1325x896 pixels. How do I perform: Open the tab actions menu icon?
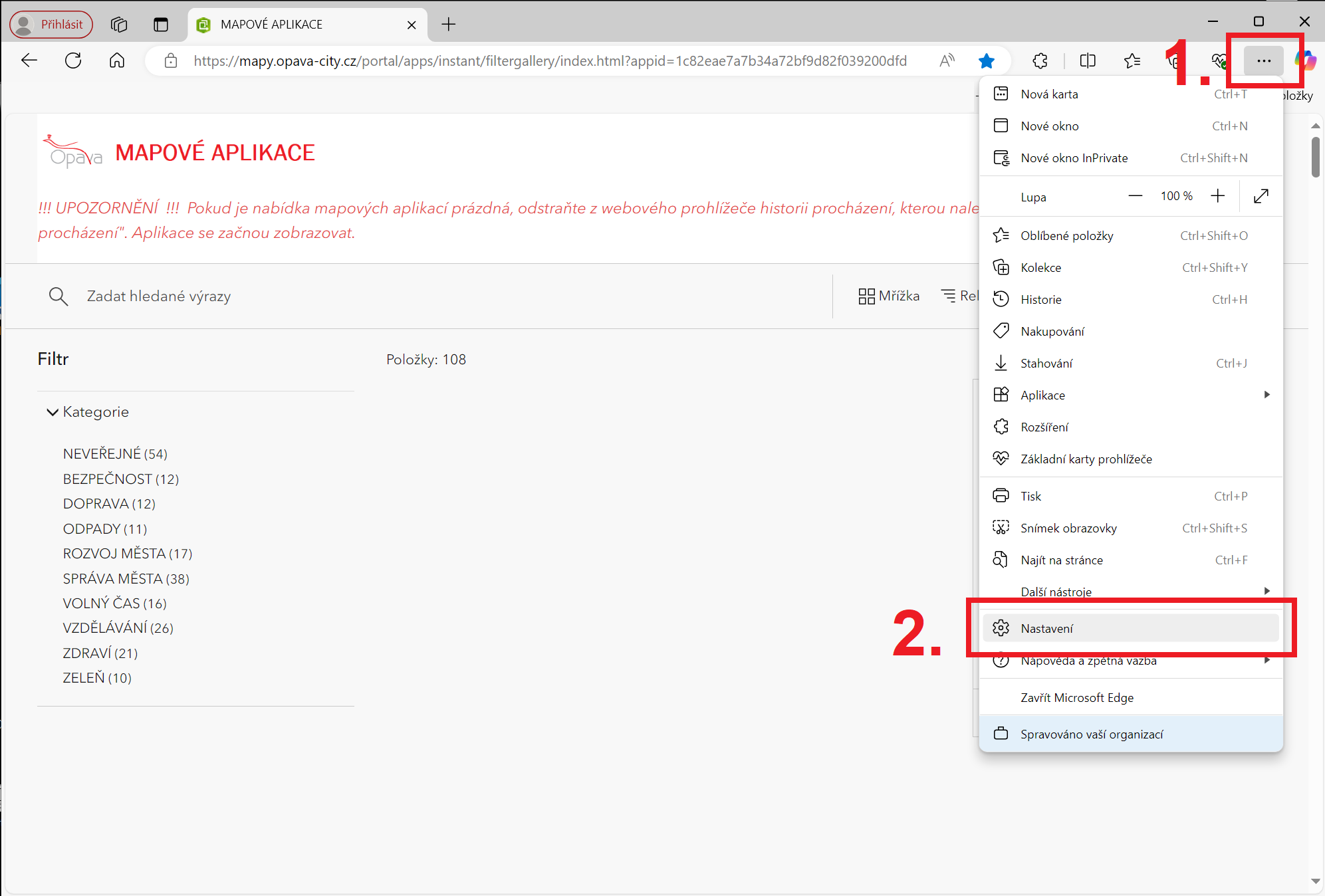click(x=161, y=25)
